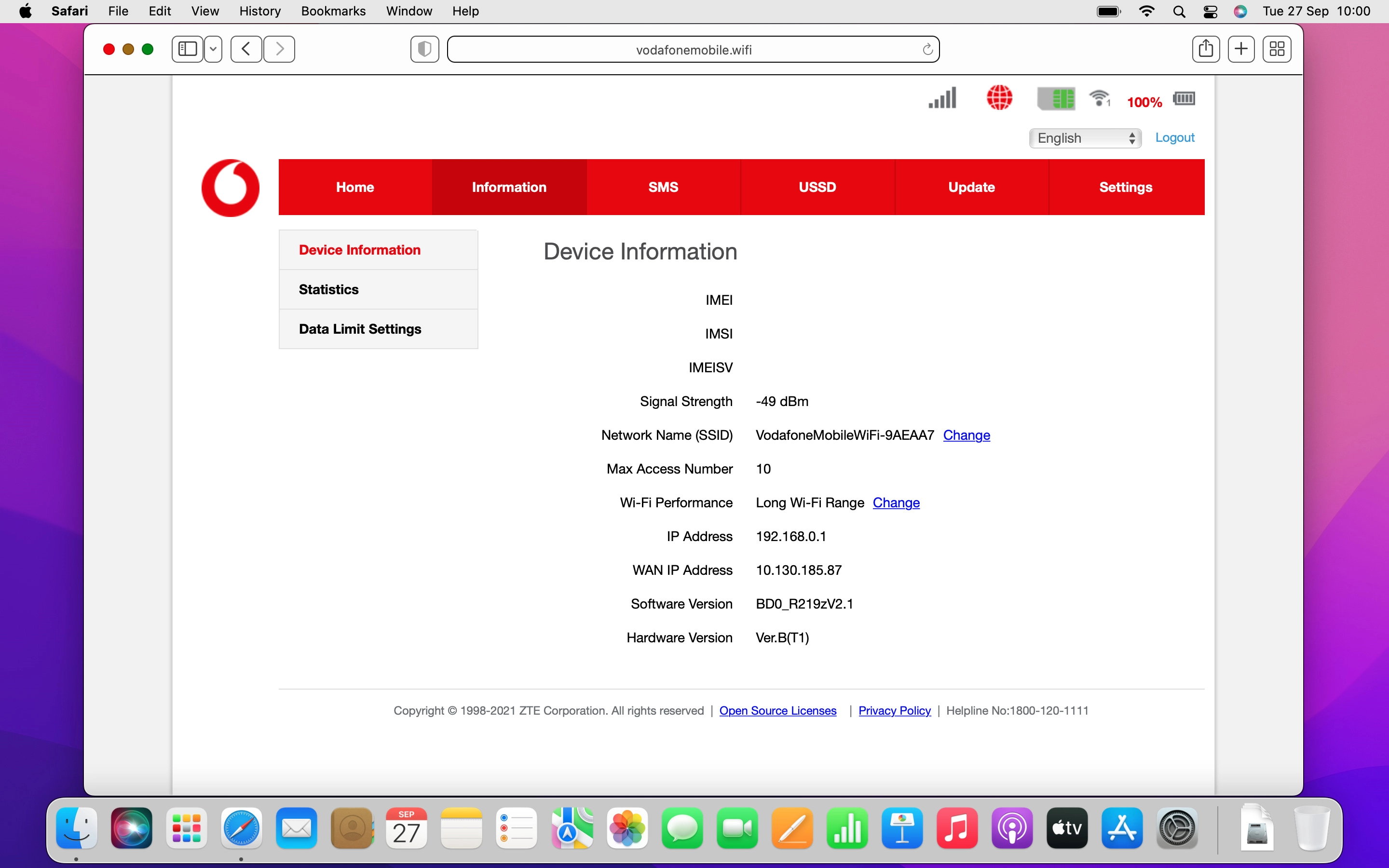Open the English language dropdown
The height and width of the screenshot is (868, 1389).
tap(1085, 138)
